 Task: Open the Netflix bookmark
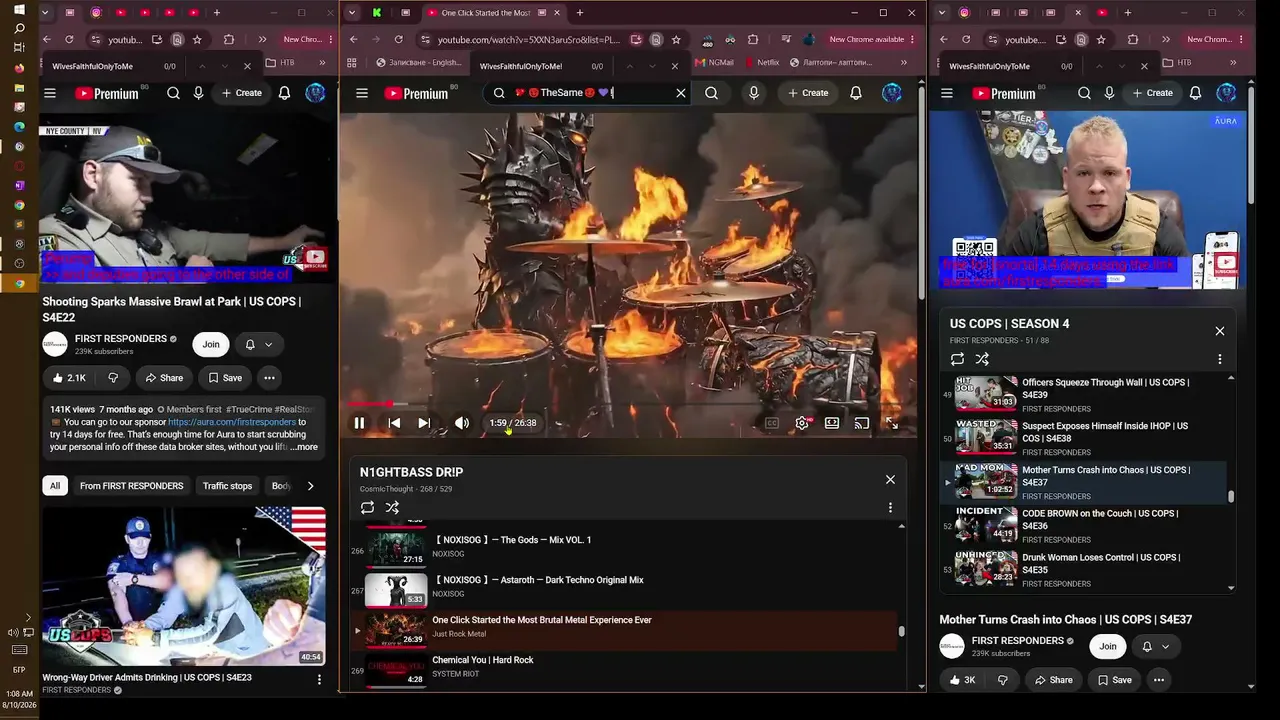point(761,63)
